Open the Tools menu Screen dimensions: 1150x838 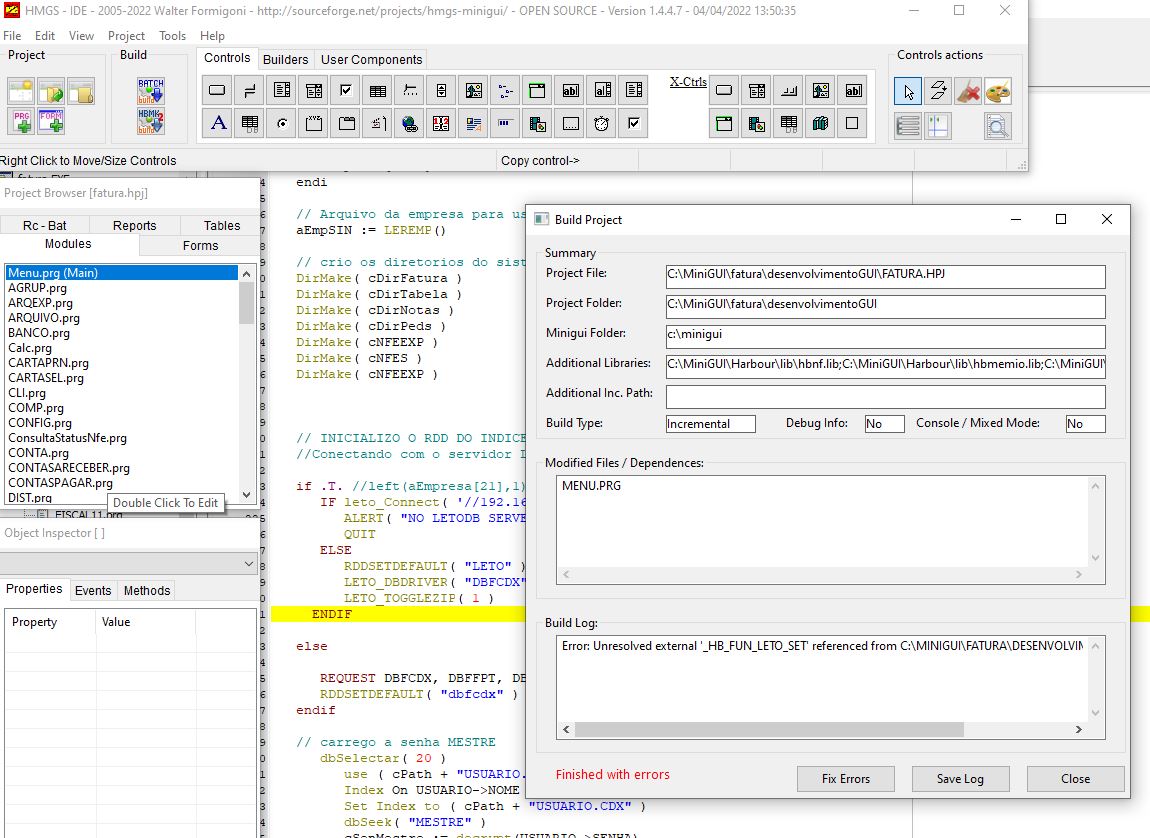click(172, 35)
